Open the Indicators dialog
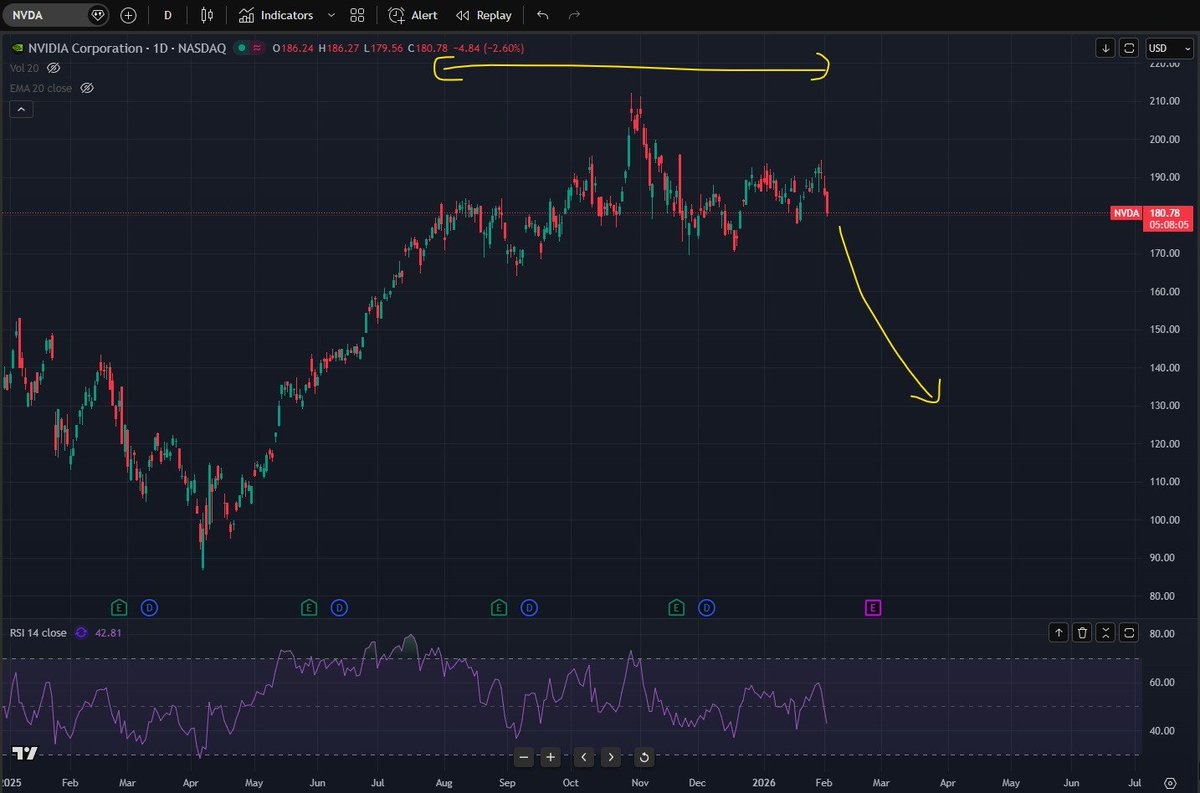 click(276, 15)
